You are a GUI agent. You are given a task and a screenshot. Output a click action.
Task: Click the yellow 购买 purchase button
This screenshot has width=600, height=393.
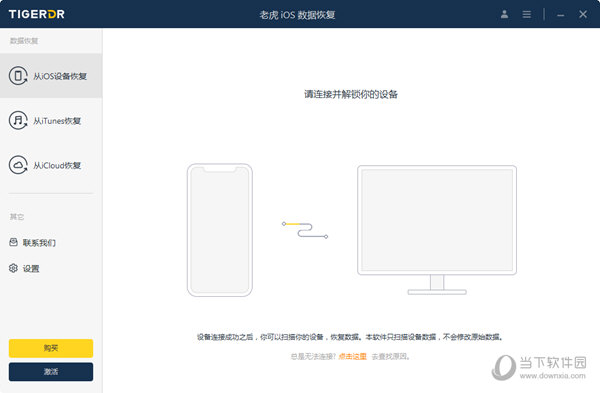coord(51,348)
